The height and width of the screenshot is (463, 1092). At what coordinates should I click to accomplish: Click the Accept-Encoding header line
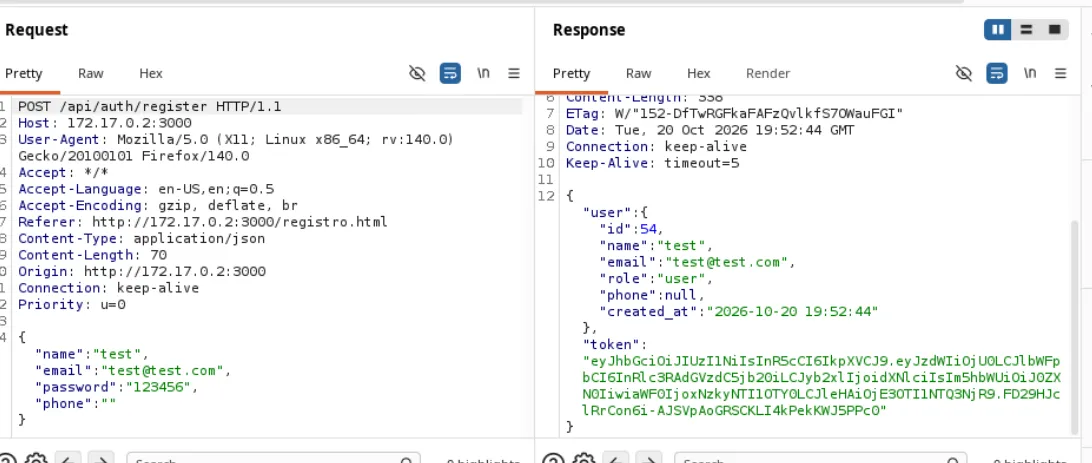pyautogui.click(x=158, y=206)
